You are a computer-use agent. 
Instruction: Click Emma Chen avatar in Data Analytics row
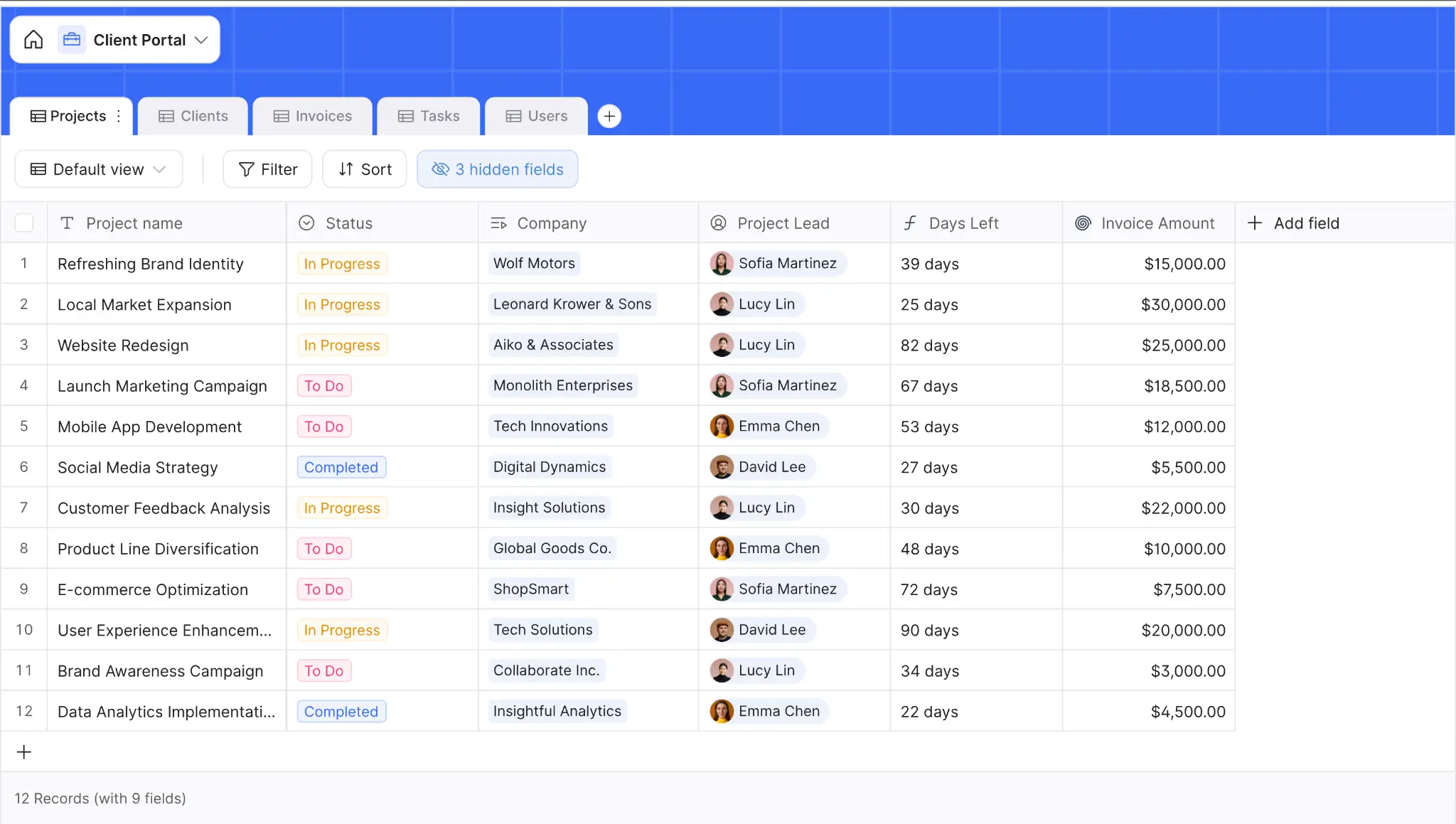coord(722,711)
